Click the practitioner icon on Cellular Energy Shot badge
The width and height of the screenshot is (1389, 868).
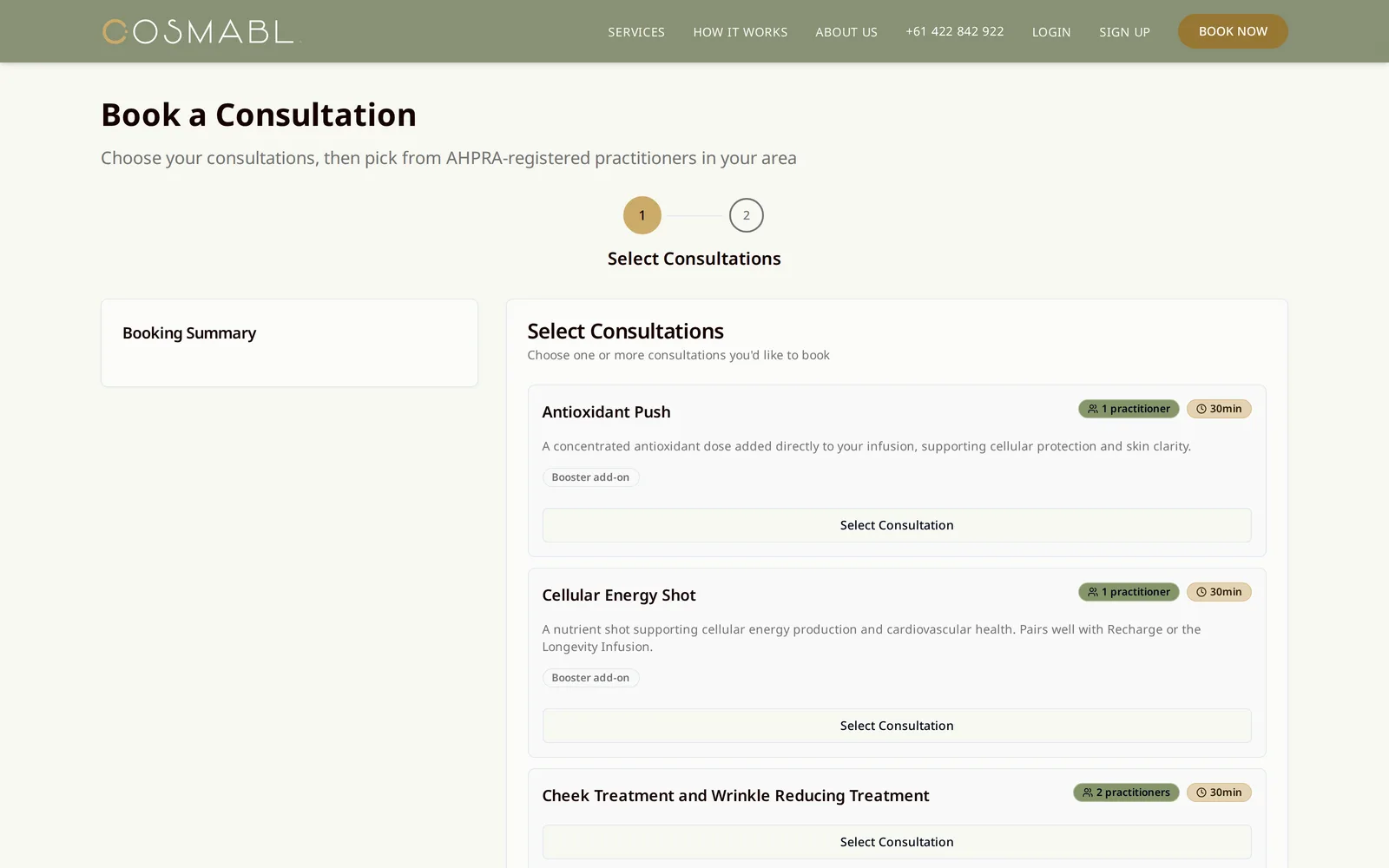point(1093,592)
